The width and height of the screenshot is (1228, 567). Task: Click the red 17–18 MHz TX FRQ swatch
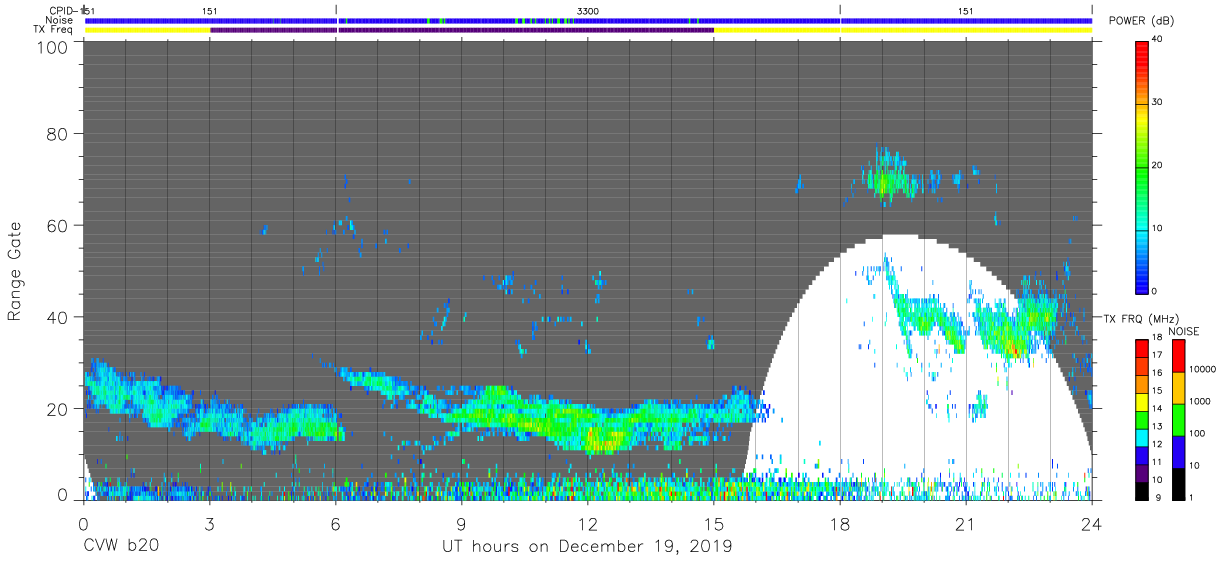[x=1142, y=348]
